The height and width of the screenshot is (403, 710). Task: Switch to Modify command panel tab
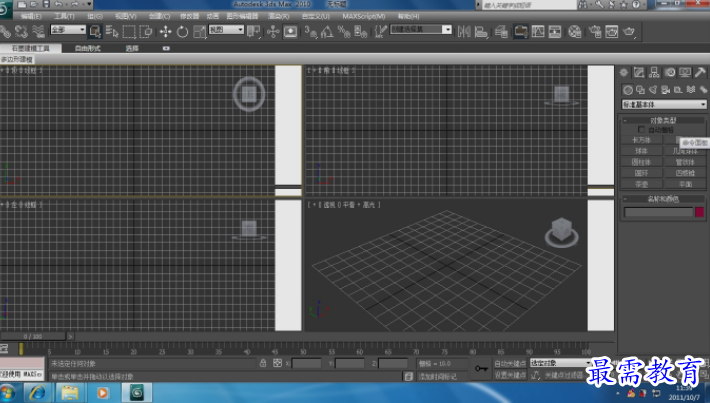639,72
